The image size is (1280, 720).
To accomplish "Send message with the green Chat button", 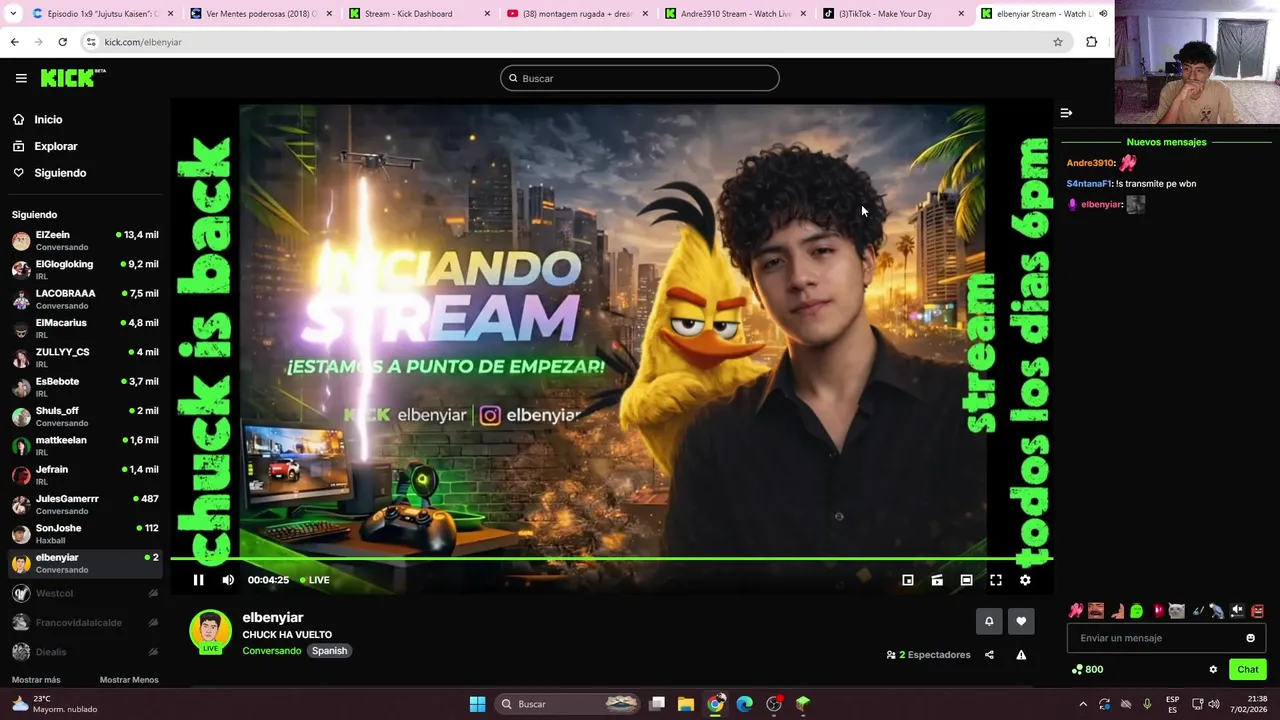I will coord(1248,669).
